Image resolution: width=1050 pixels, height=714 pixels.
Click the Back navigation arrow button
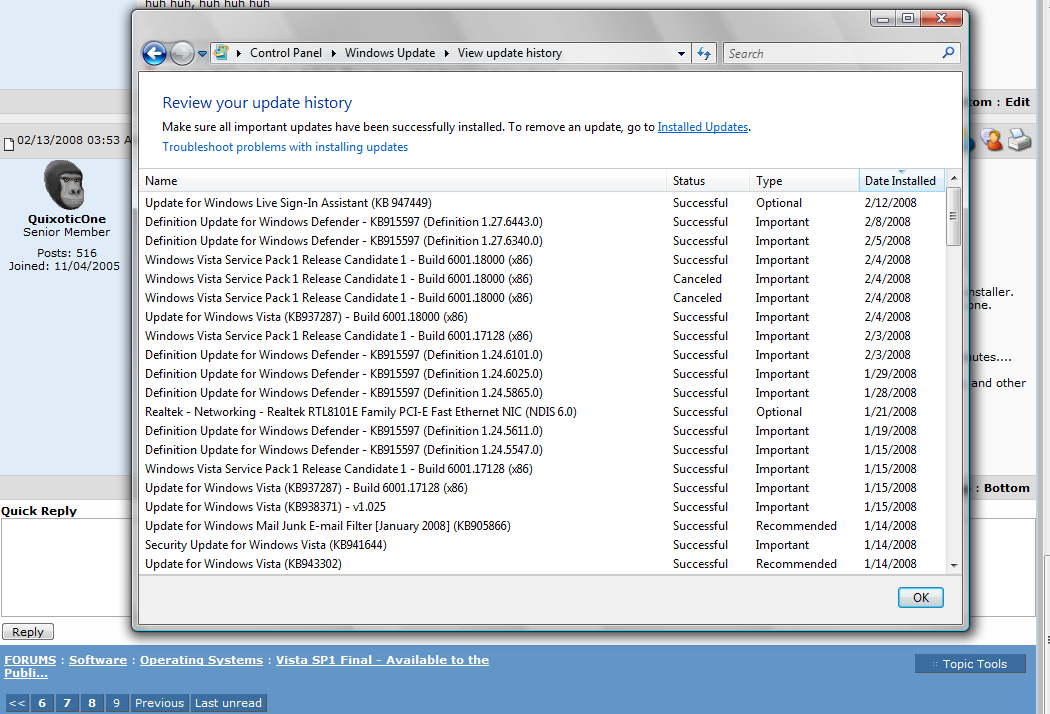click(x=154, y=54)
